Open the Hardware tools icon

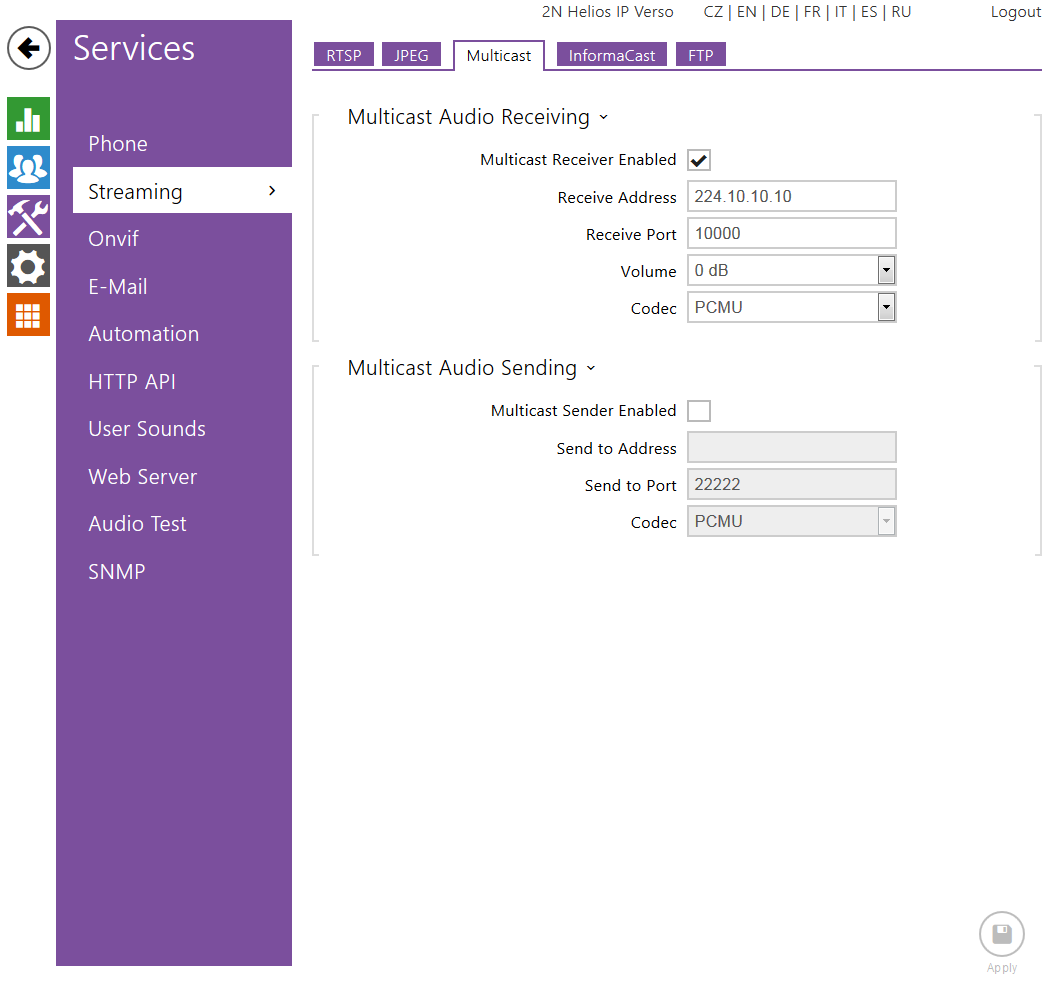click(x=28, y=216)
